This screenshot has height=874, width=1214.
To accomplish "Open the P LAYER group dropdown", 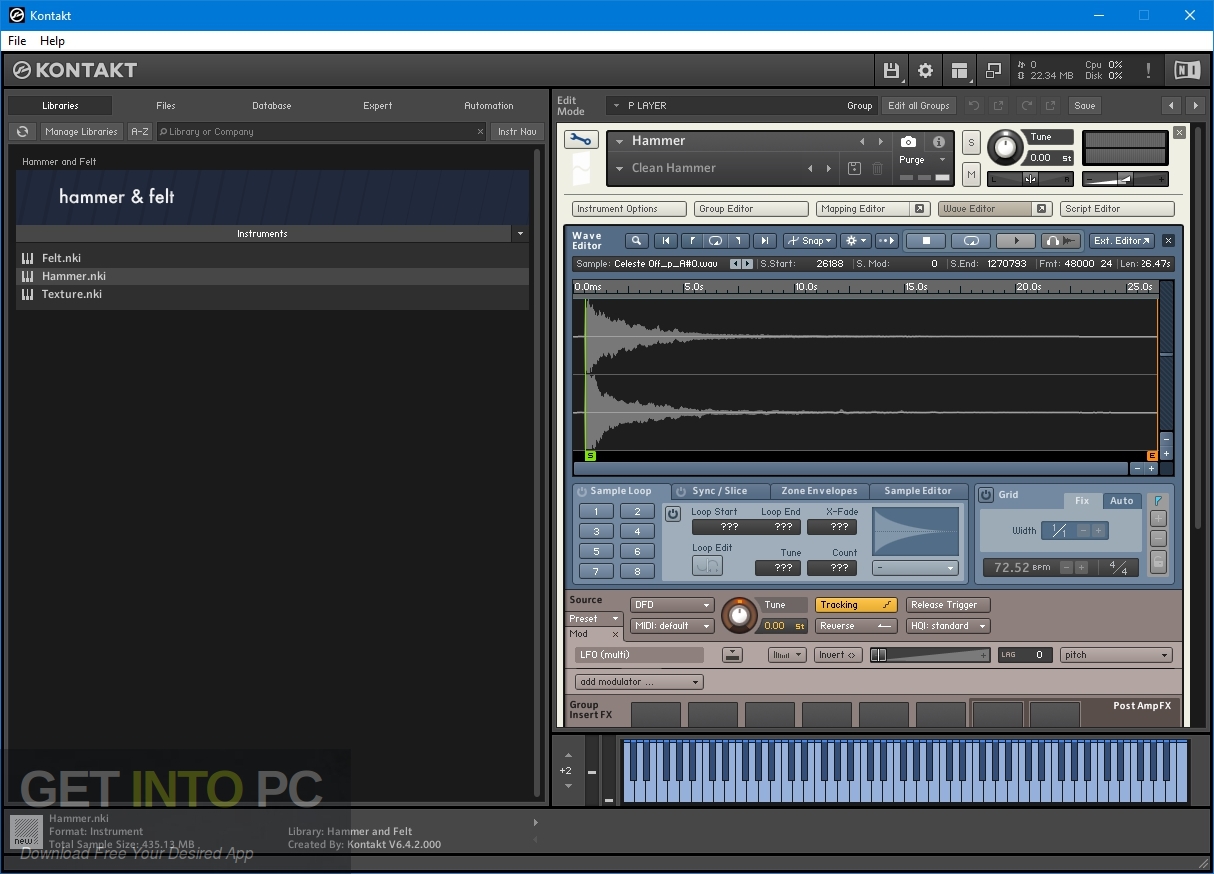I will tap(741, 105).
